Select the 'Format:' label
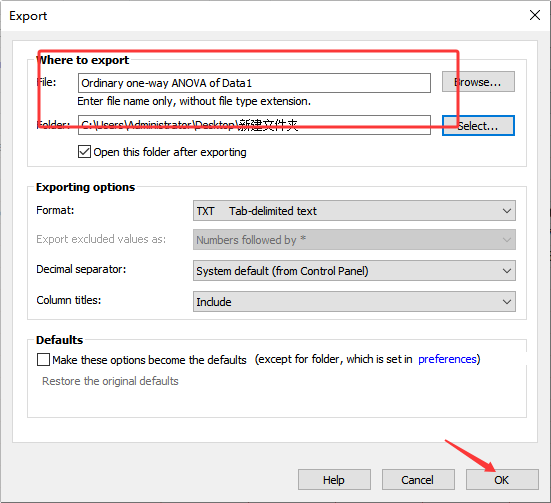Image resolution: width=551 pixels, height=503 pixels. tap(55, 210)
